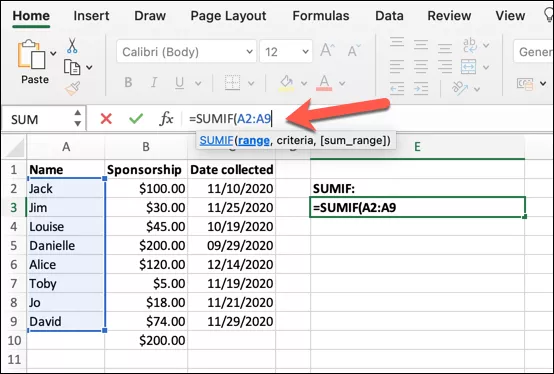
Task: Confirm the formula with green checkmark
Action: [x=136, y=119]
